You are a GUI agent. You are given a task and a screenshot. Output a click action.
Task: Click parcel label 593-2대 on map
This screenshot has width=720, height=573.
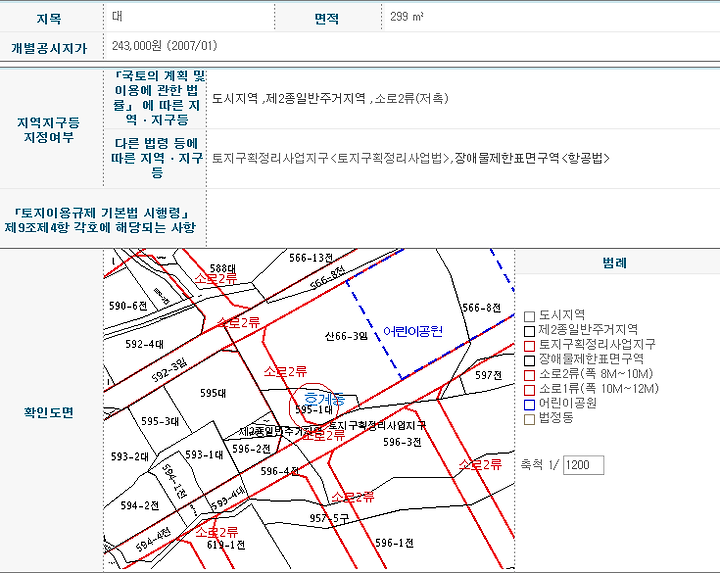point(130,456)
